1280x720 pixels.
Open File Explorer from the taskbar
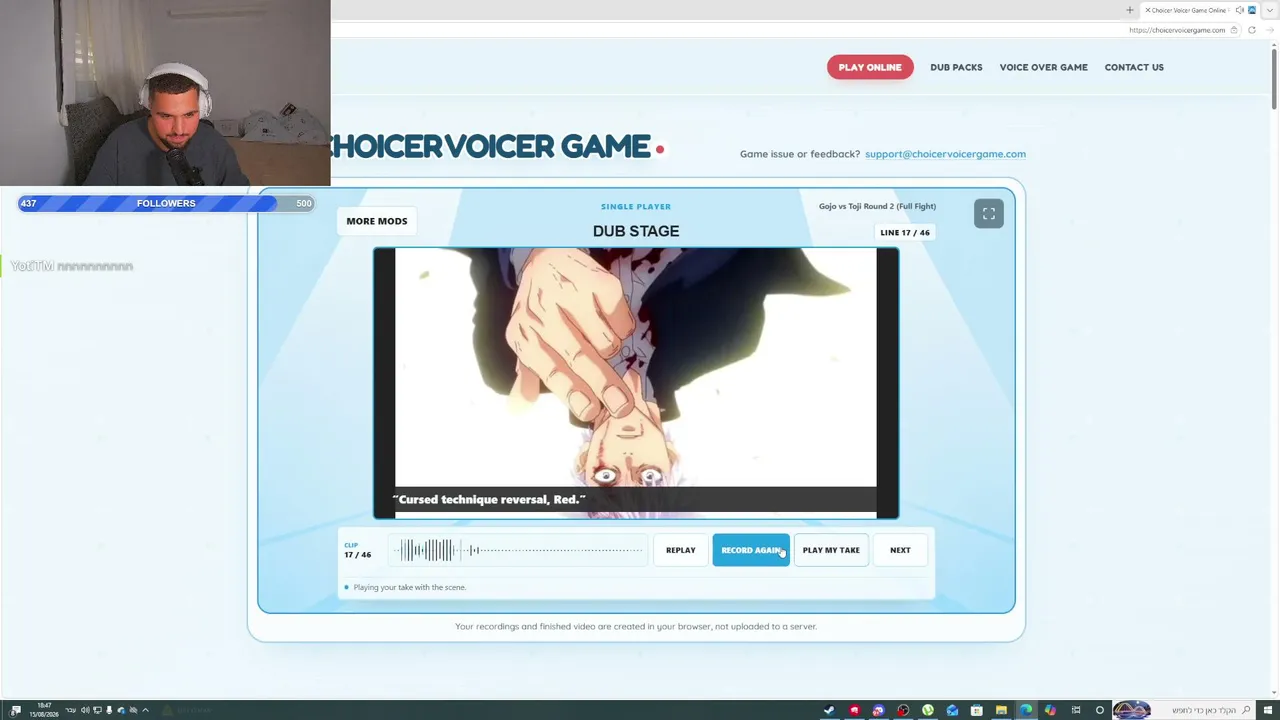1001,710
